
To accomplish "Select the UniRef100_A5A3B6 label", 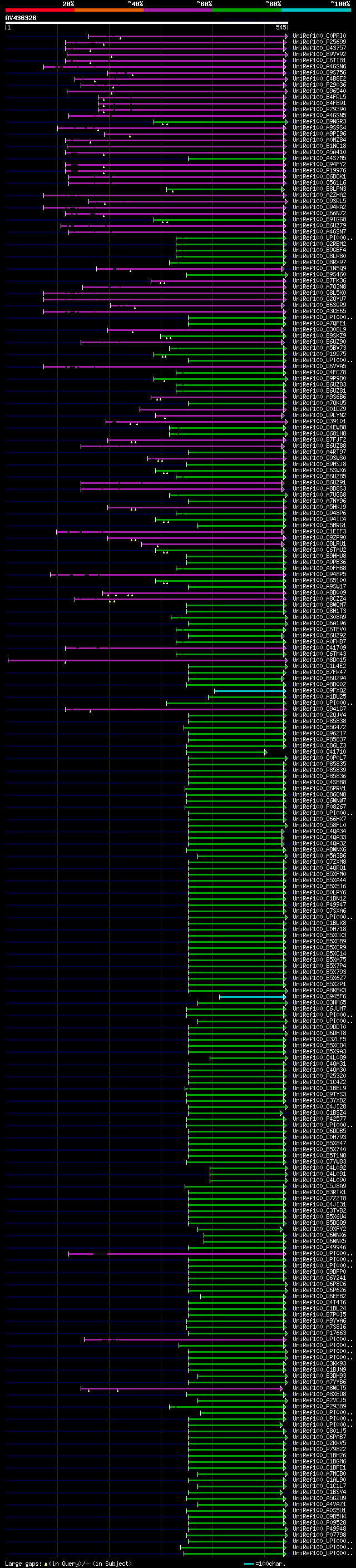I will [319, 856].
